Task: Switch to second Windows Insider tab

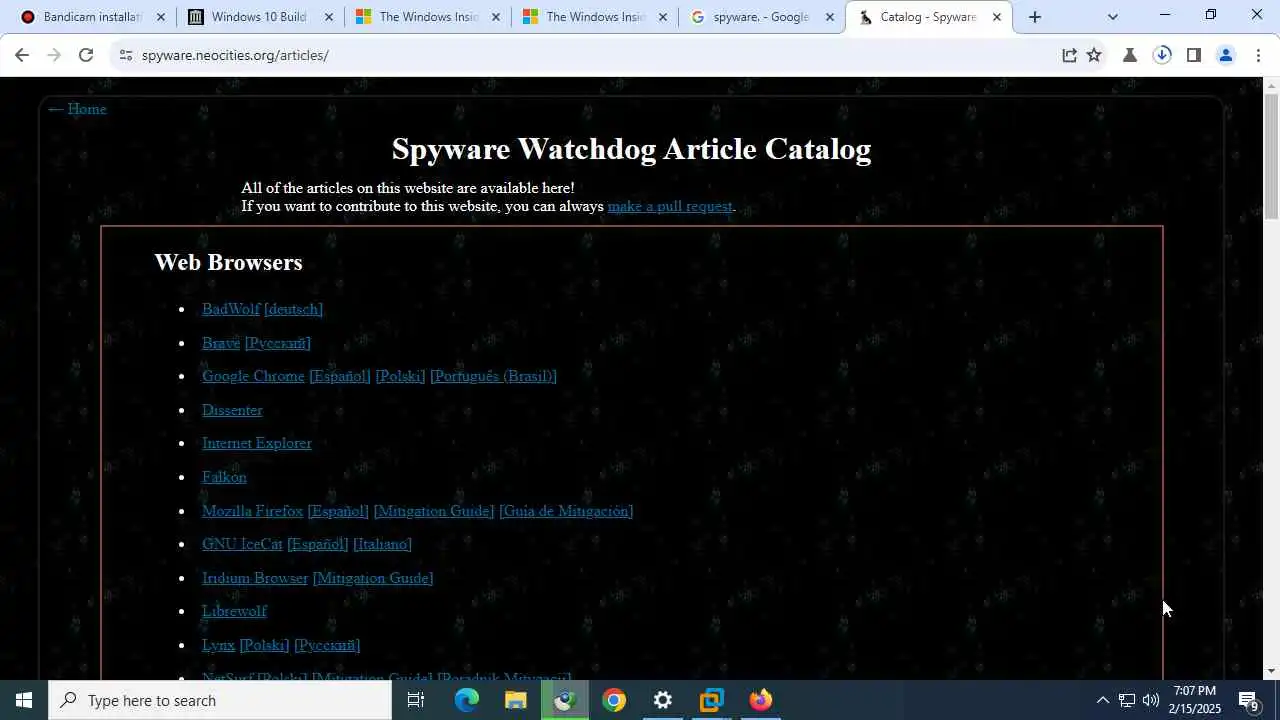Action: [595, 17]
